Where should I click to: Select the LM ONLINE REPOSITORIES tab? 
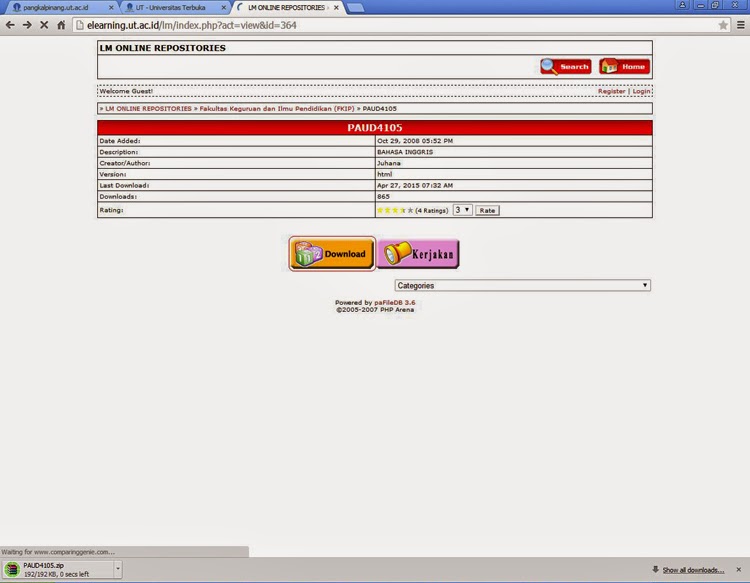pyautogui.click(x=286, y=8)
